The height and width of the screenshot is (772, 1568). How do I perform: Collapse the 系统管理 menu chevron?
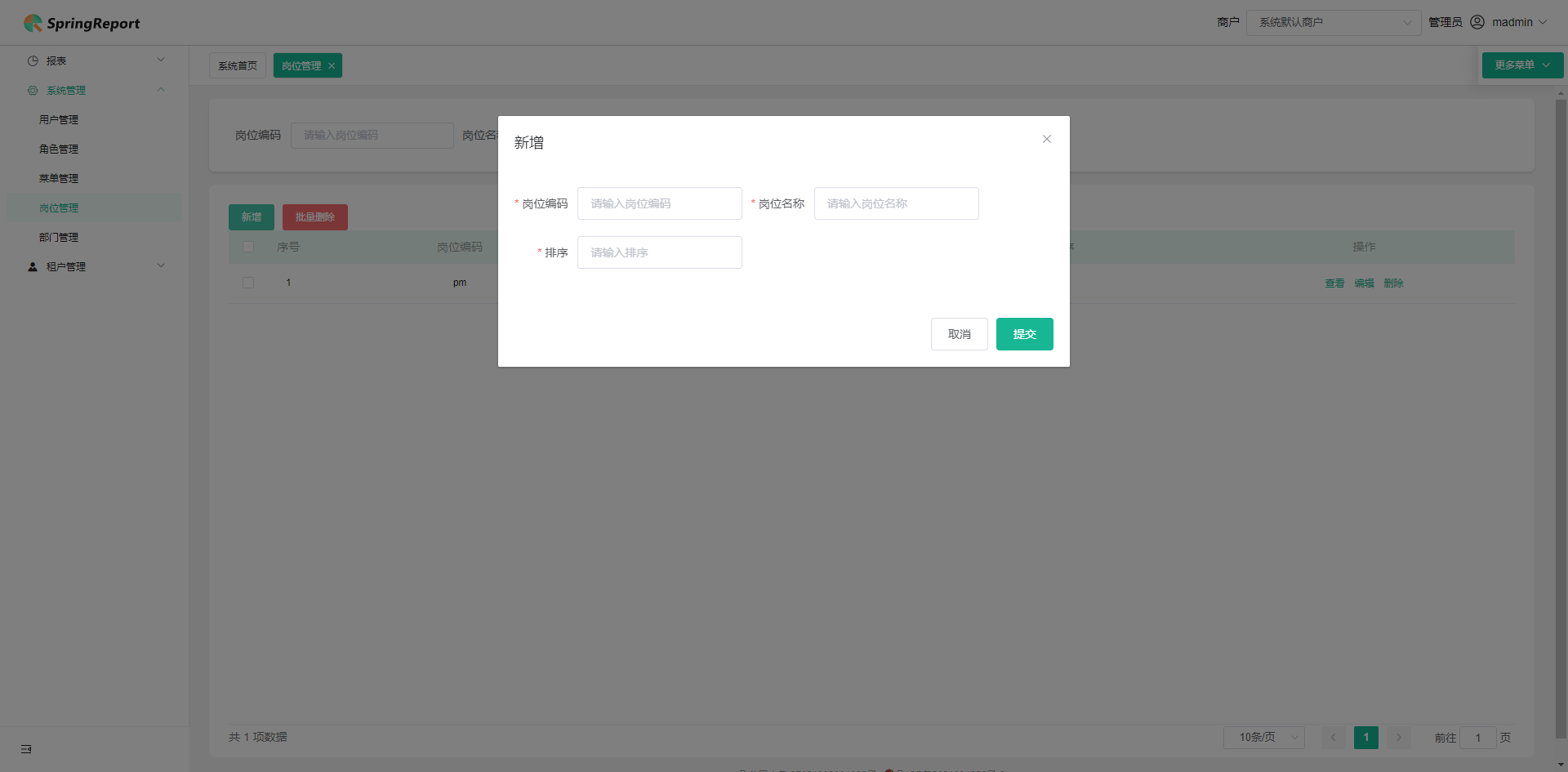click(x=161, y=90)
